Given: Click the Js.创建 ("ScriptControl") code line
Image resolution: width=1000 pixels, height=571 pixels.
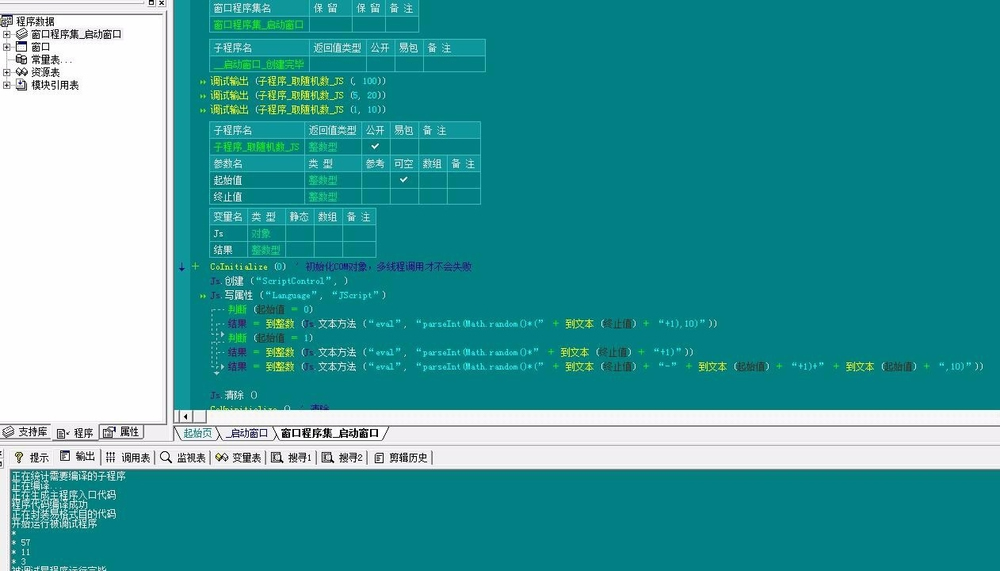Looking at the screenshot, I should [279, 281].
